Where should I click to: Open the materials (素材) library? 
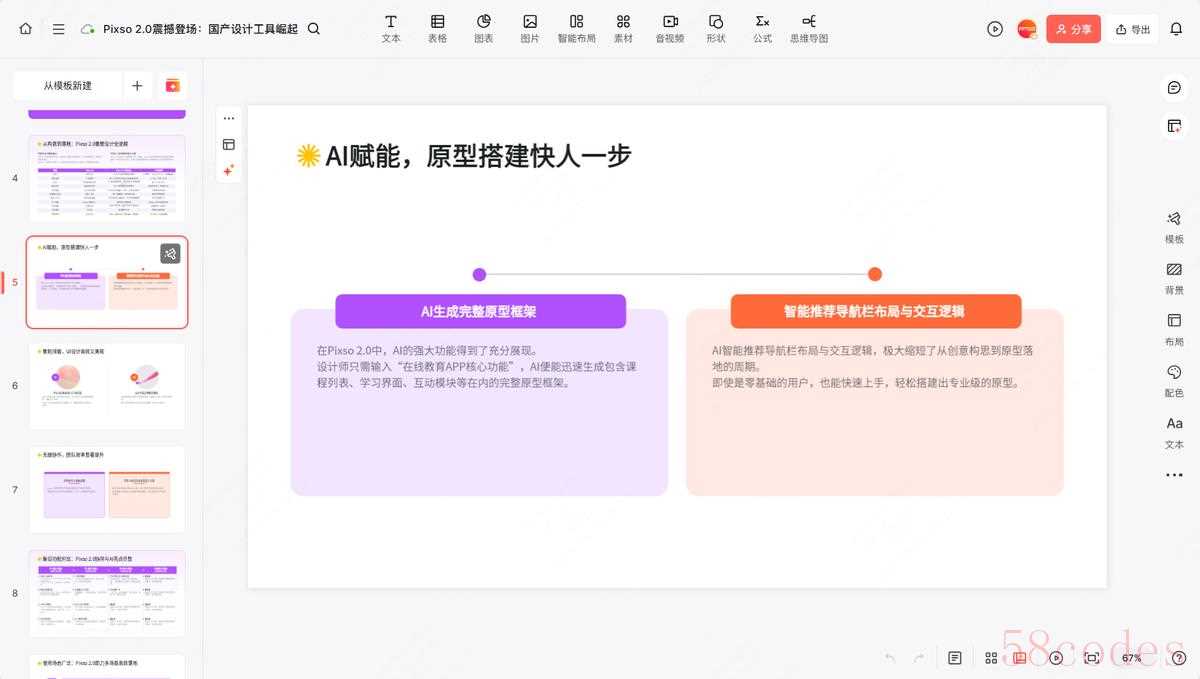pyautogui.click(x=623, y=29)
